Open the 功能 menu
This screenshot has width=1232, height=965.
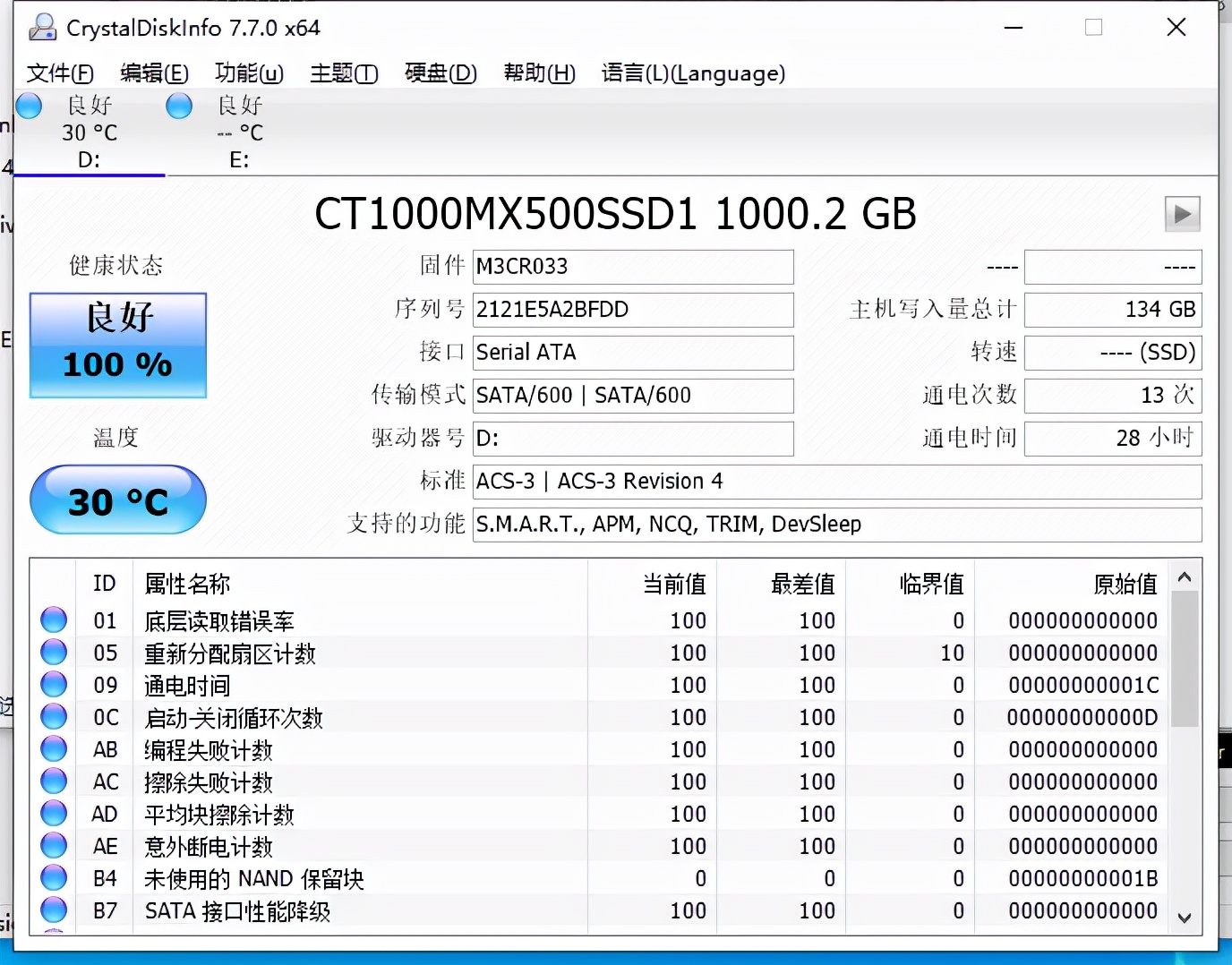[248, 73]
